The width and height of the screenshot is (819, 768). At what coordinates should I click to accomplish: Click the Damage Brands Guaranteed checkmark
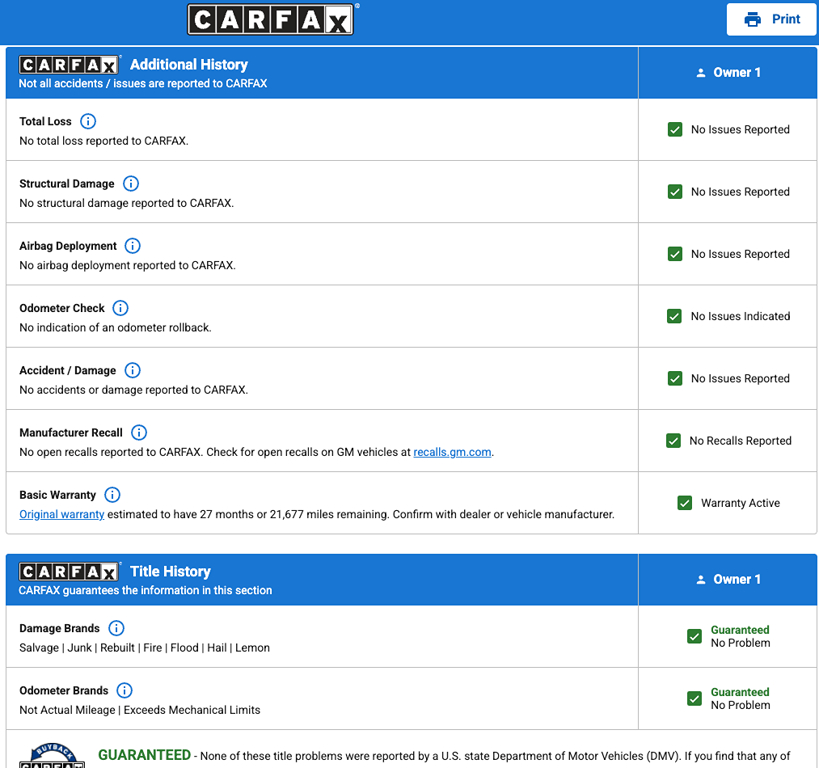tap(695, 636)
